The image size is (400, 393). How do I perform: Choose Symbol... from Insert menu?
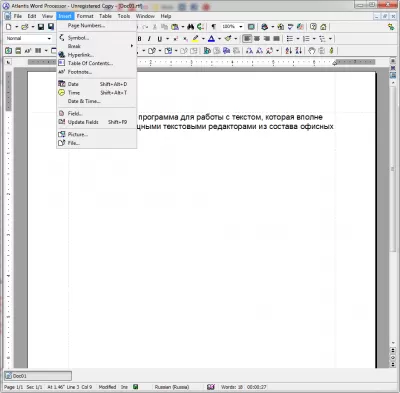tap(97, 38)
